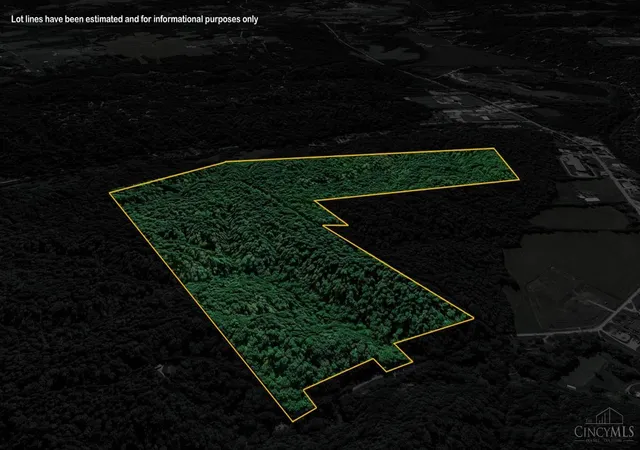Screen dimensions: 640x450
Task: Click the CincyMLS watermark logo
Action: [604, 425]
